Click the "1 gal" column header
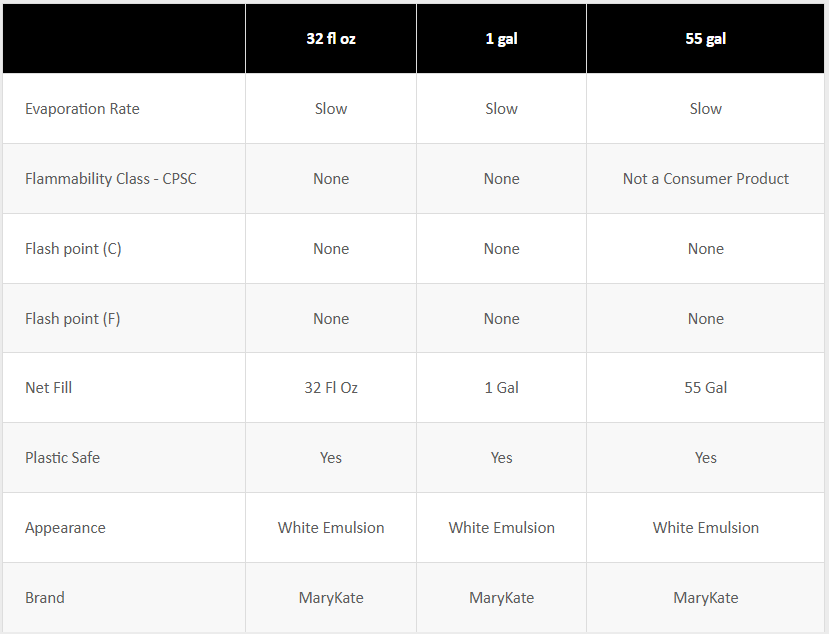Image resolution: width=829 pixels, height=634 pixels. tap(501, 39)
